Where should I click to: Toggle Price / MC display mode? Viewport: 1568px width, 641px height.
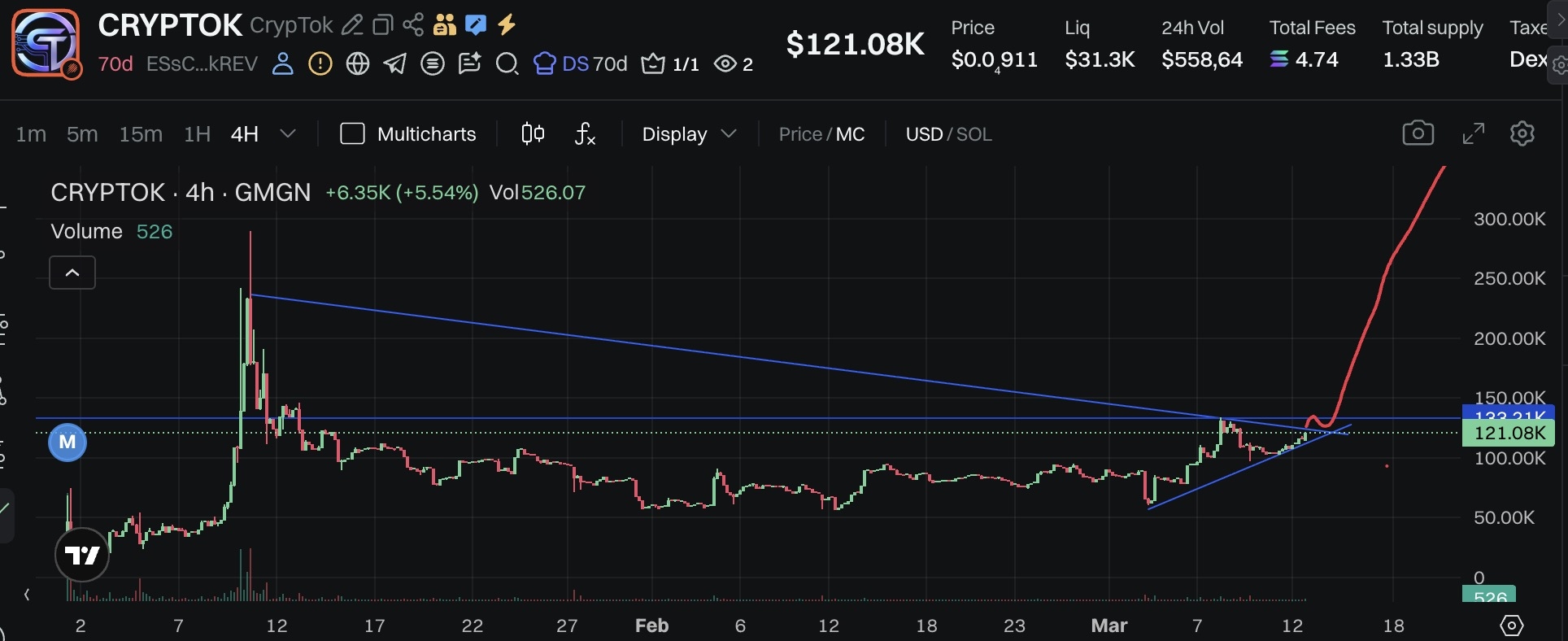(821, 134)
